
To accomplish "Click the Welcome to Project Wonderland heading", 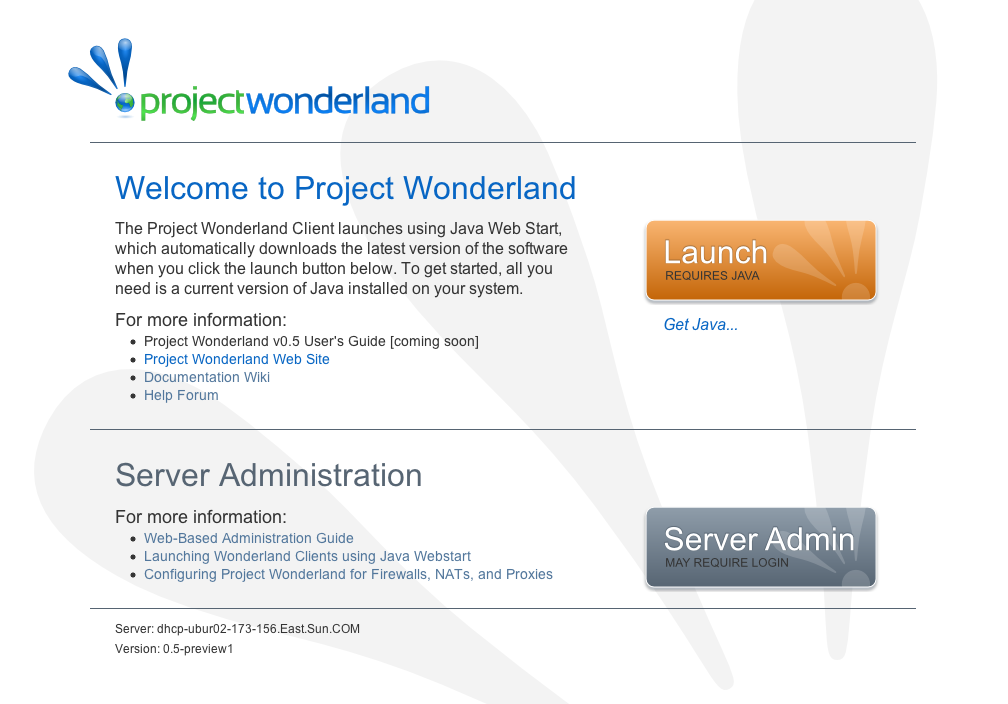I will 345,188.
